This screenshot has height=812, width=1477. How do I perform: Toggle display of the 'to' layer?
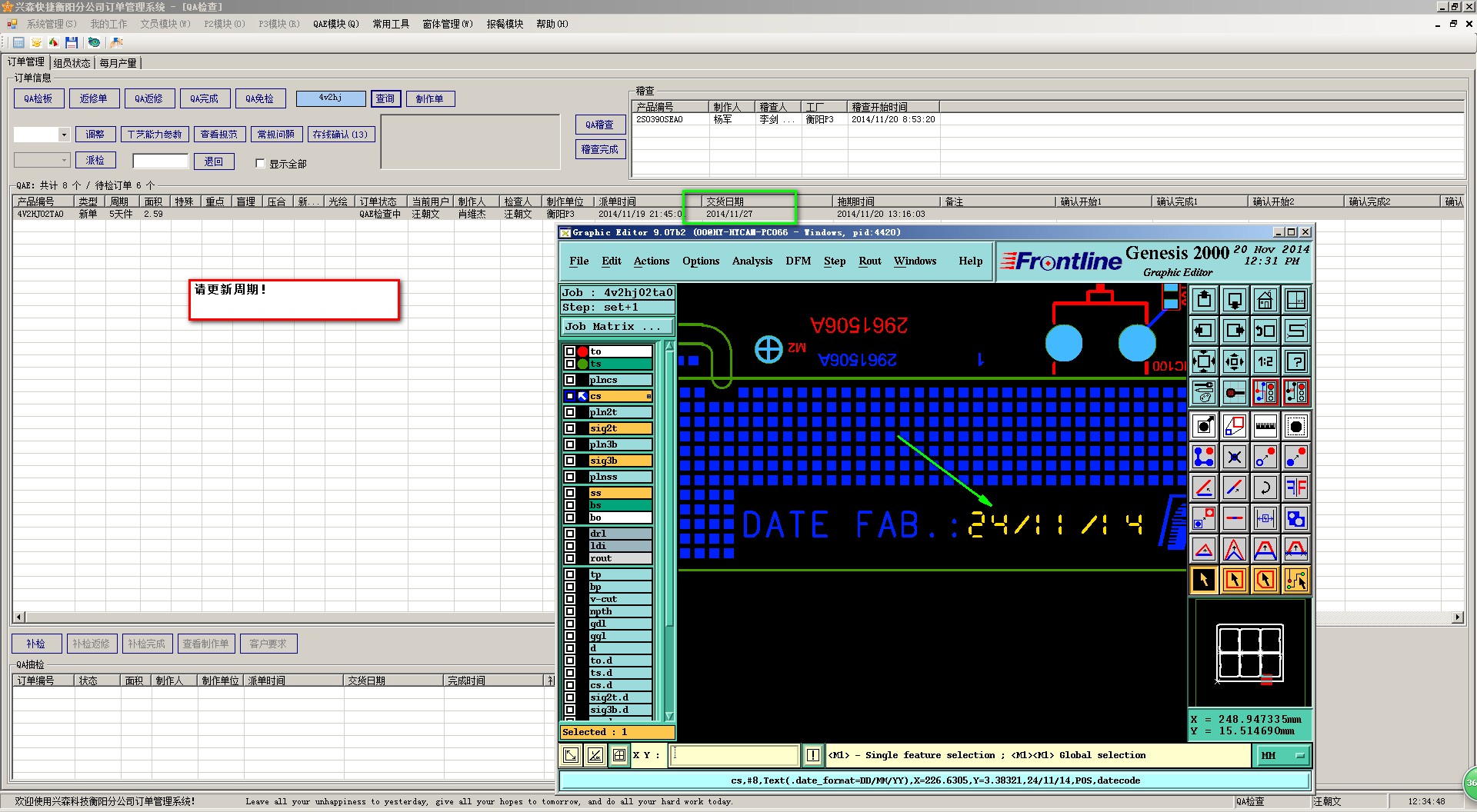point(570,351)
